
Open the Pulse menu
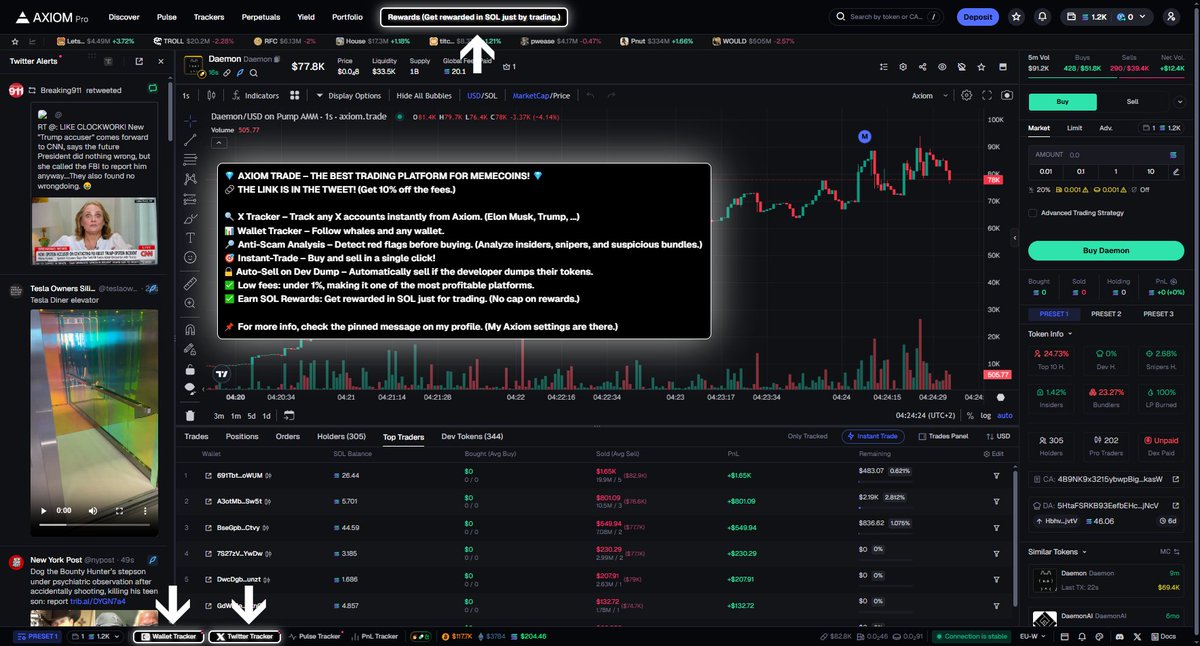coord(167,17)
